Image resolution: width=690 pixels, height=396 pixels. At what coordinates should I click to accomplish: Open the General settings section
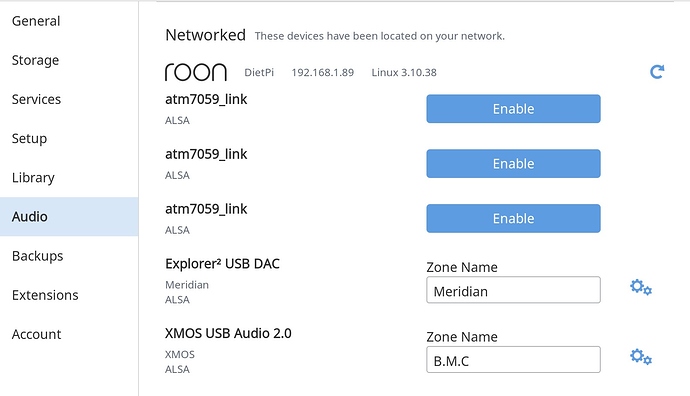(36, 21)
